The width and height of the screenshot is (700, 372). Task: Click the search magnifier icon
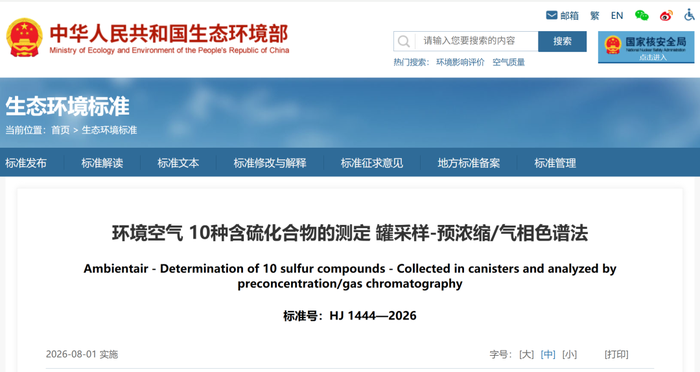point(404,42)
